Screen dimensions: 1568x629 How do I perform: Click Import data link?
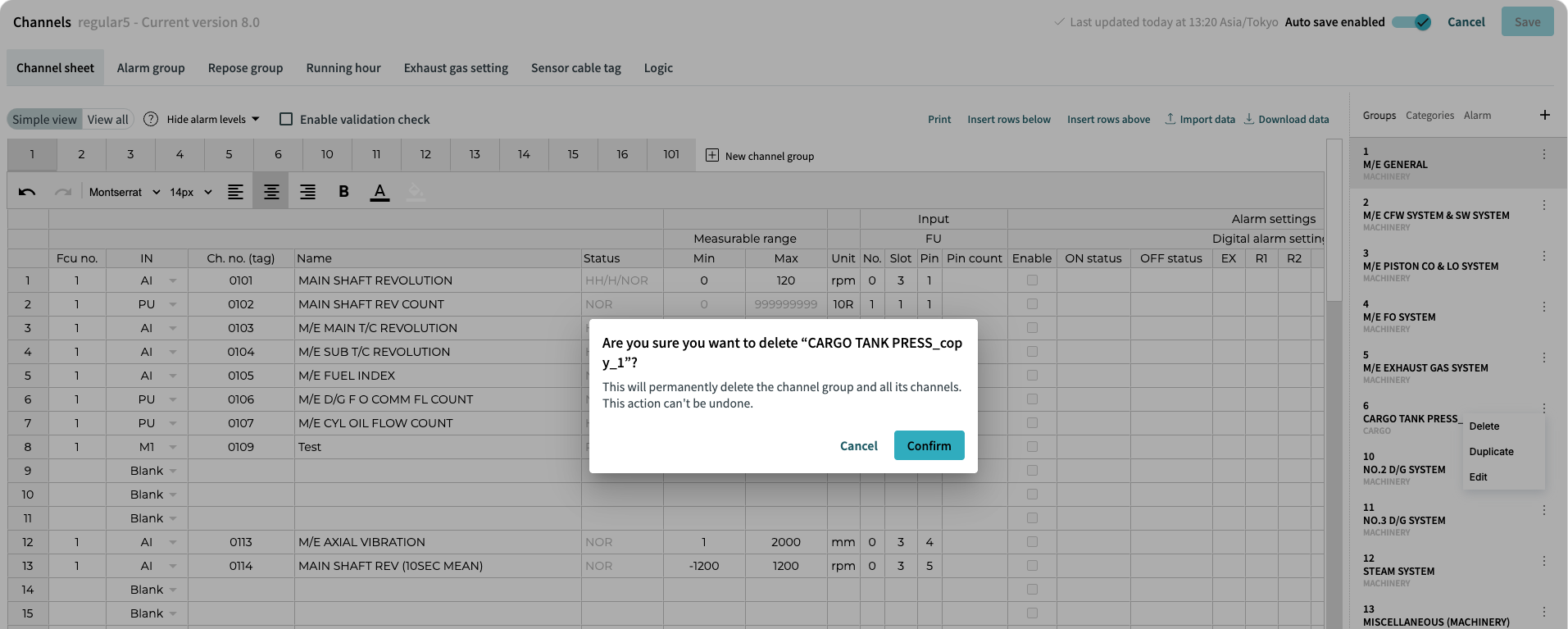click(1200, 119)
